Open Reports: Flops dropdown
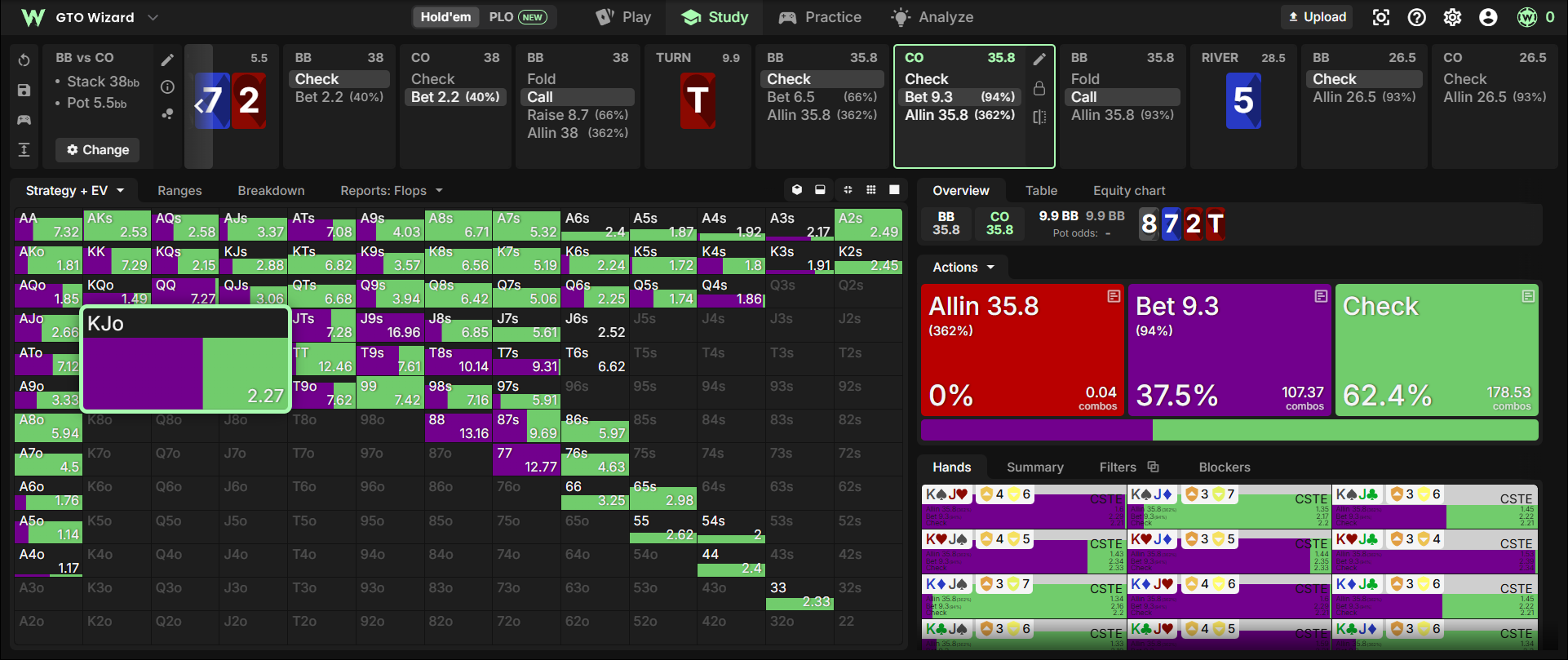 (392, 190)
